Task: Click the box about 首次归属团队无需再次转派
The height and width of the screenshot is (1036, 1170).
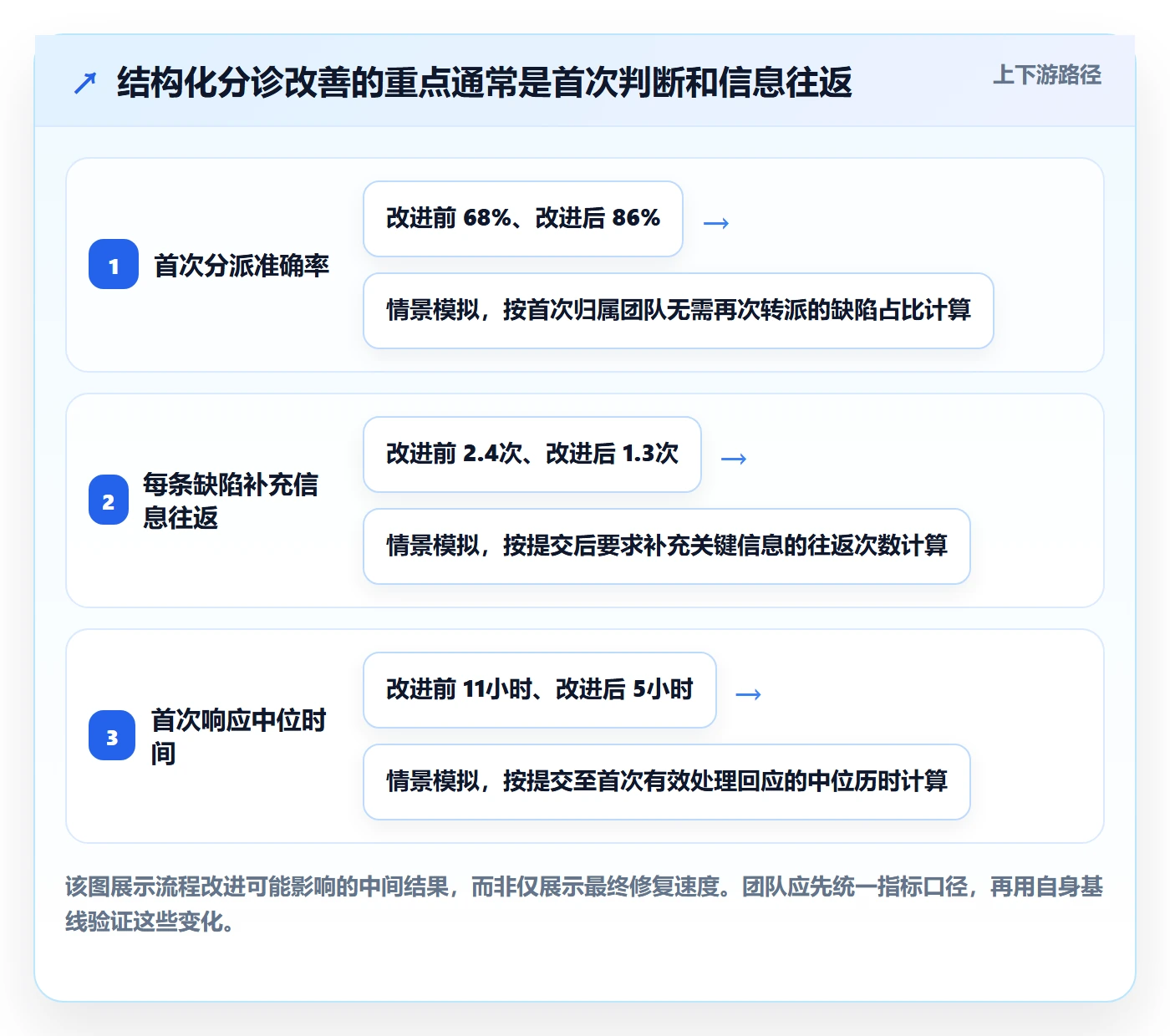Action: [x=679, y=311]
